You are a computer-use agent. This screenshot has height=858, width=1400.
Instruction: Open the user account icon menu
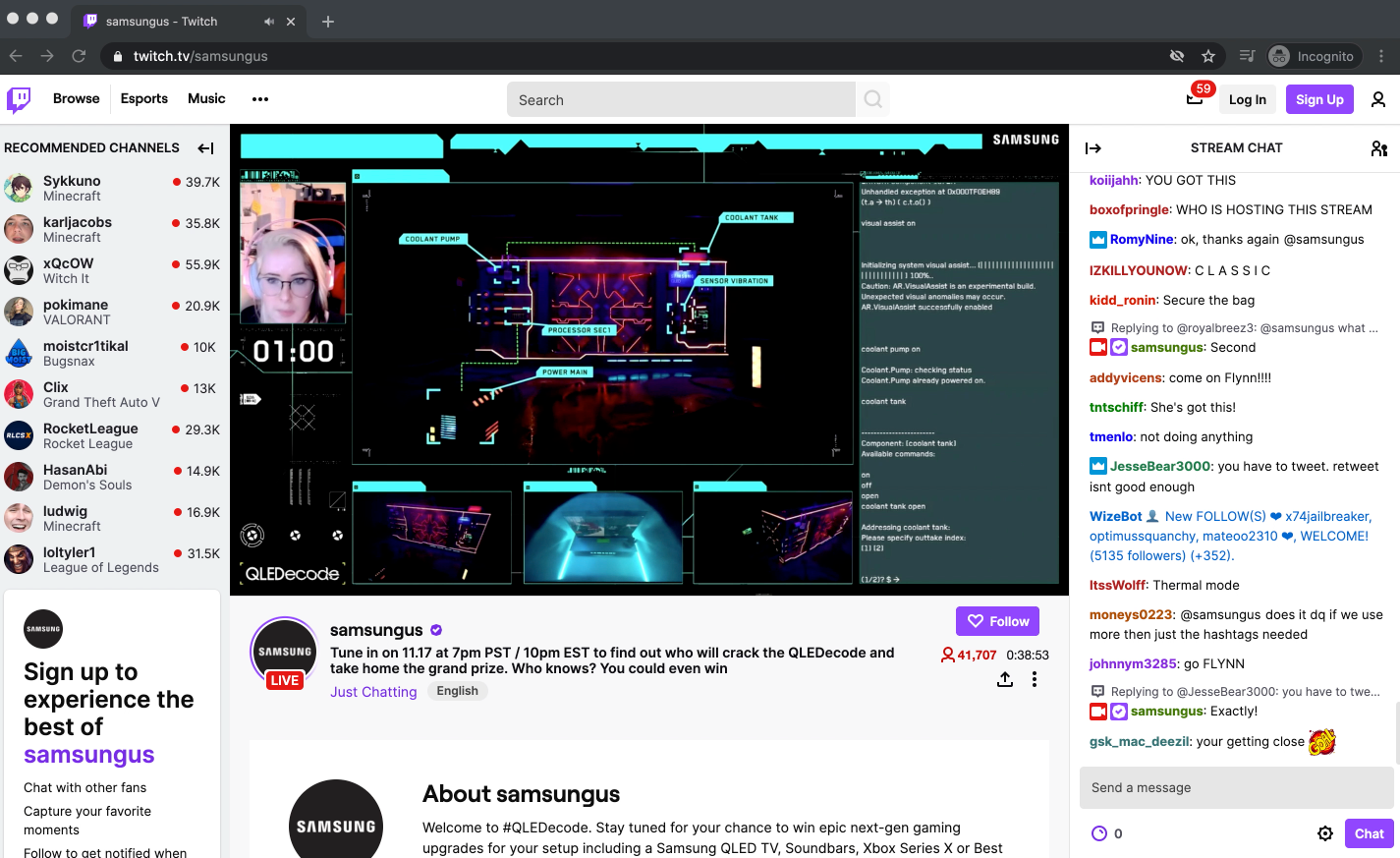pos(1378,99)
